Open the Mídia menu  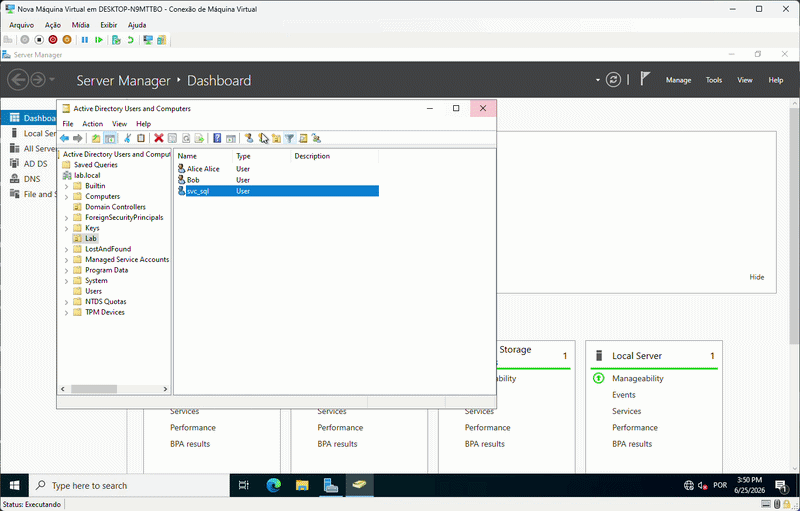point(80,24)
